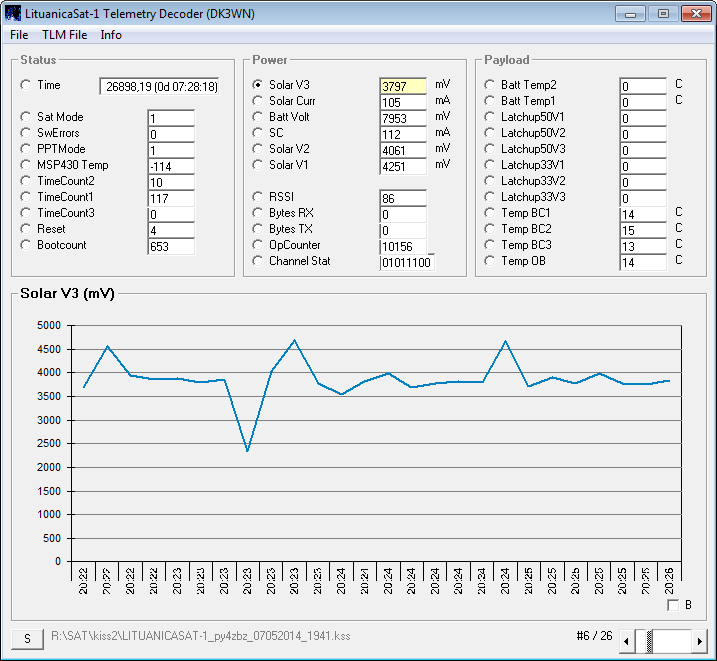Select the Latchup33V3 radio button
Screen dimensions: 717x661
[489, 197]
